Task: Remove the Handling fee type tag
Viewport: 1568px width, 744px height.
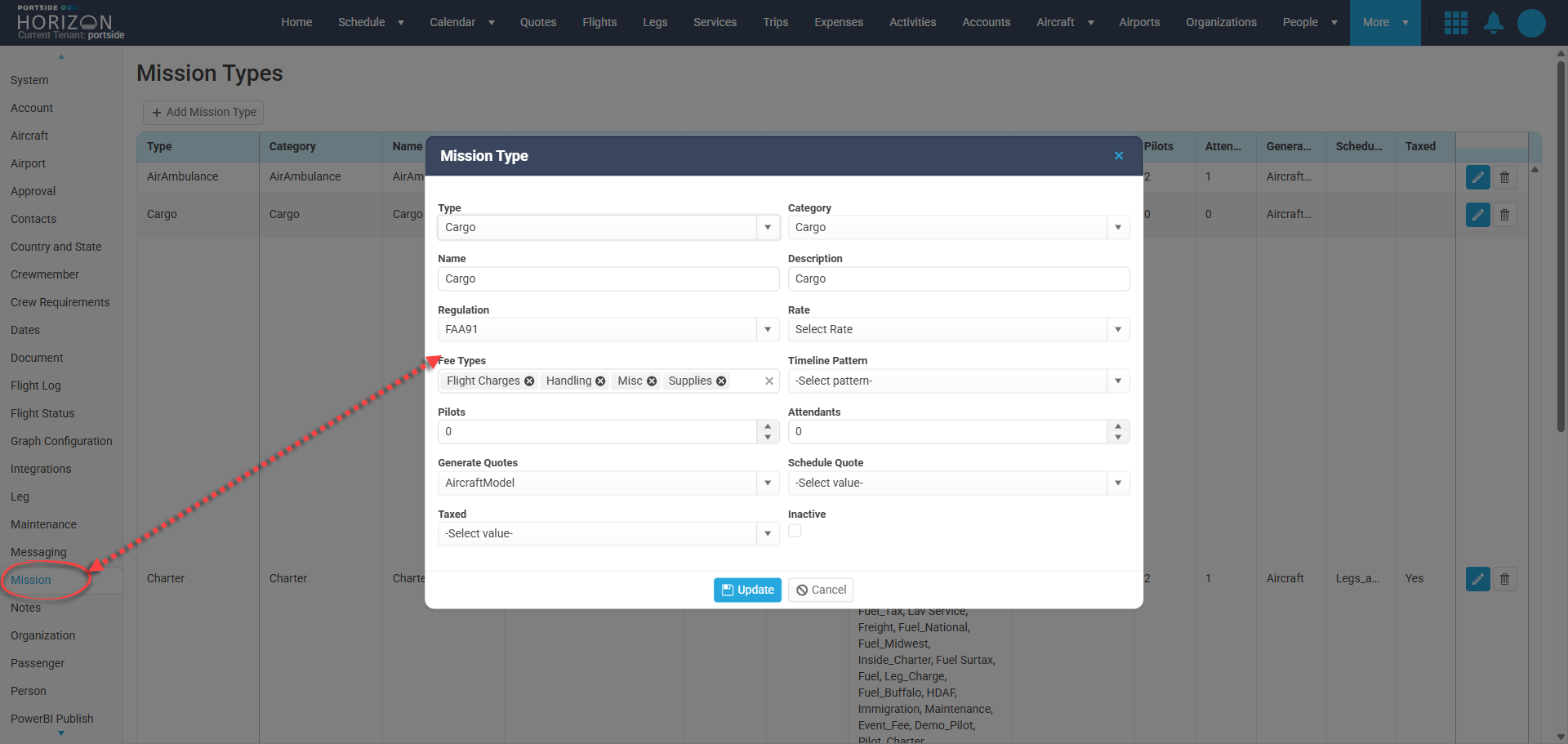Action: 600,381
